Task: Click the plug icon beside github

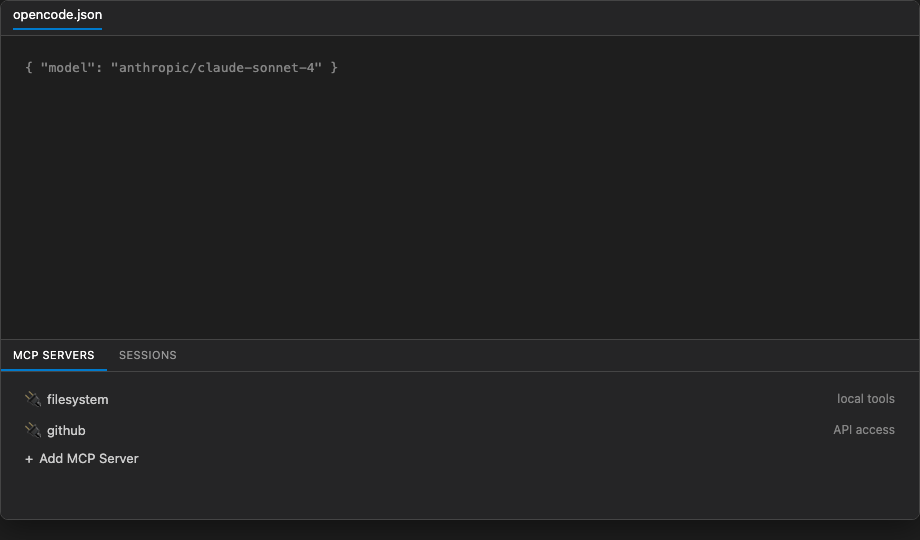Action: tap(33, 430)
